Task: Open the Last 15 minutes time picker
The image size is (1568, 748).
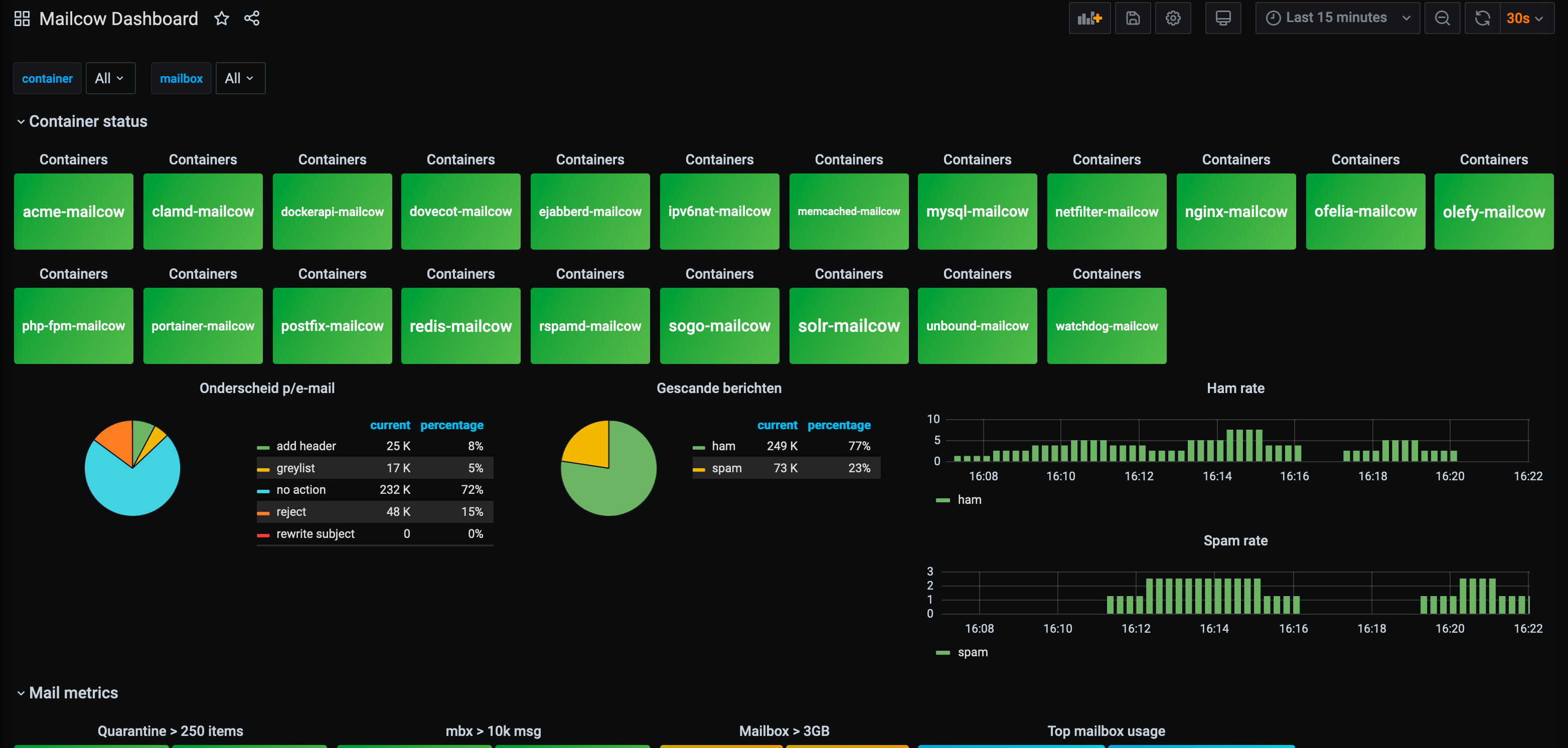Action: coord(1337,18)
